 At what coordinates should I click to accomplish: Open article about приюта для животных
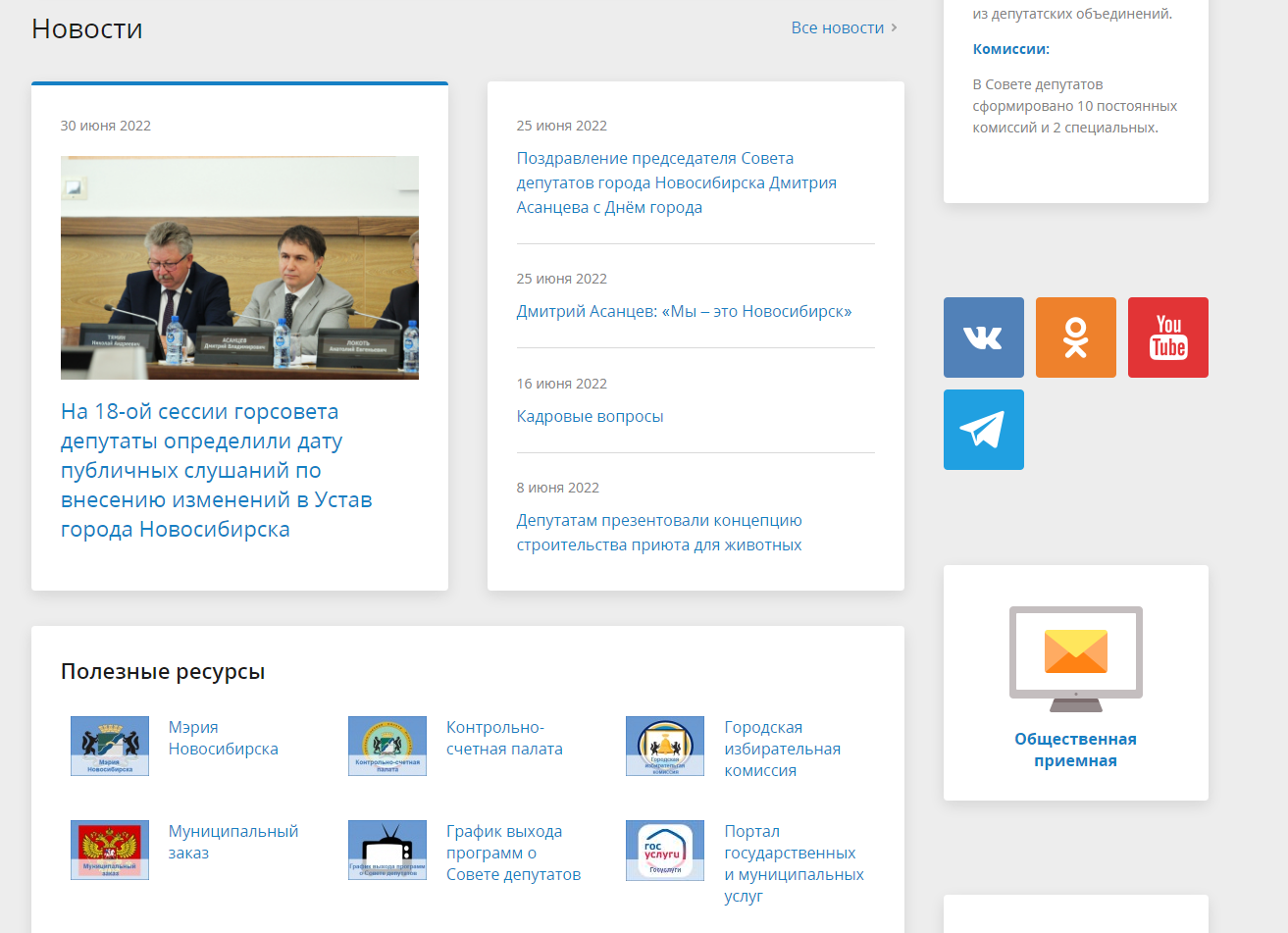click(659, 533)
